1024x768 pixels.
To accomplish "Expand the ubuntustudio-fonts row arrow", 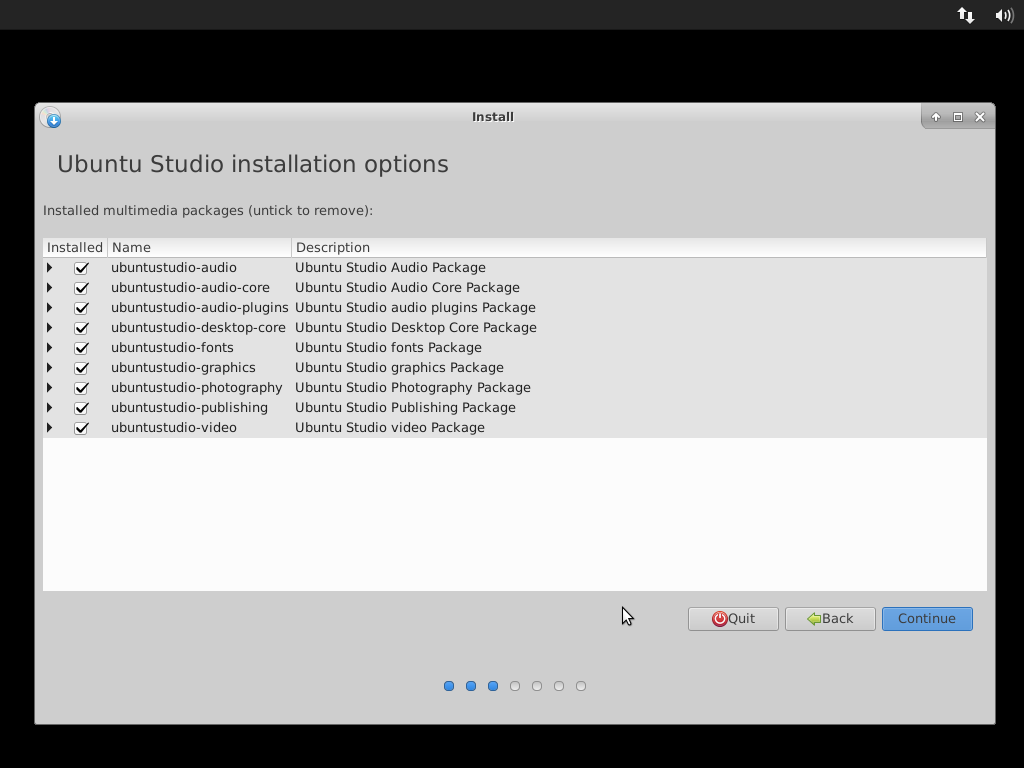I will (50, 347).
